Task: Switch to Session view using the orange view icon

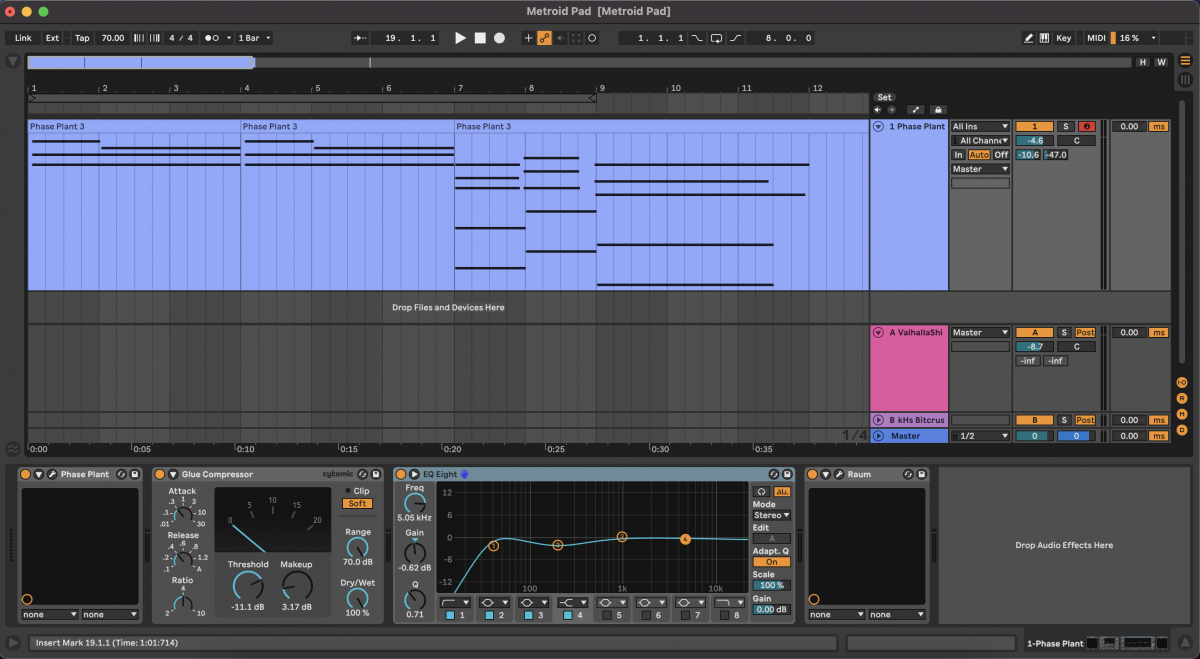Action: [x=1185, y=61]
